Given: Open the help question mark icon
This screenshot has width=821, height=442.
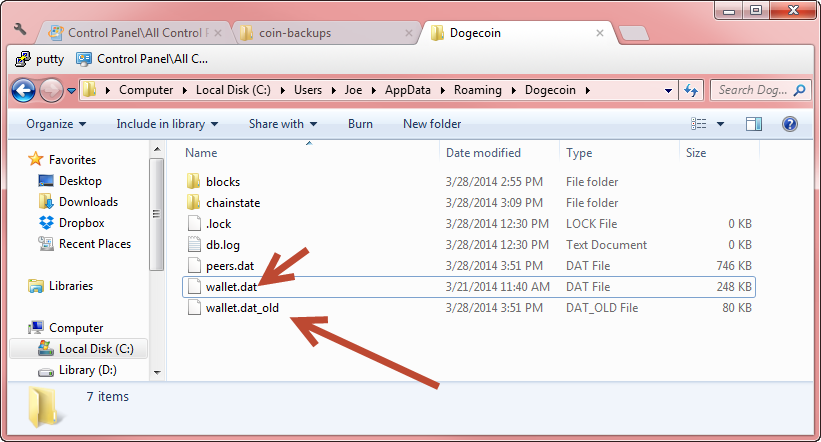Looking at the screenshot, I should point(790,124).
